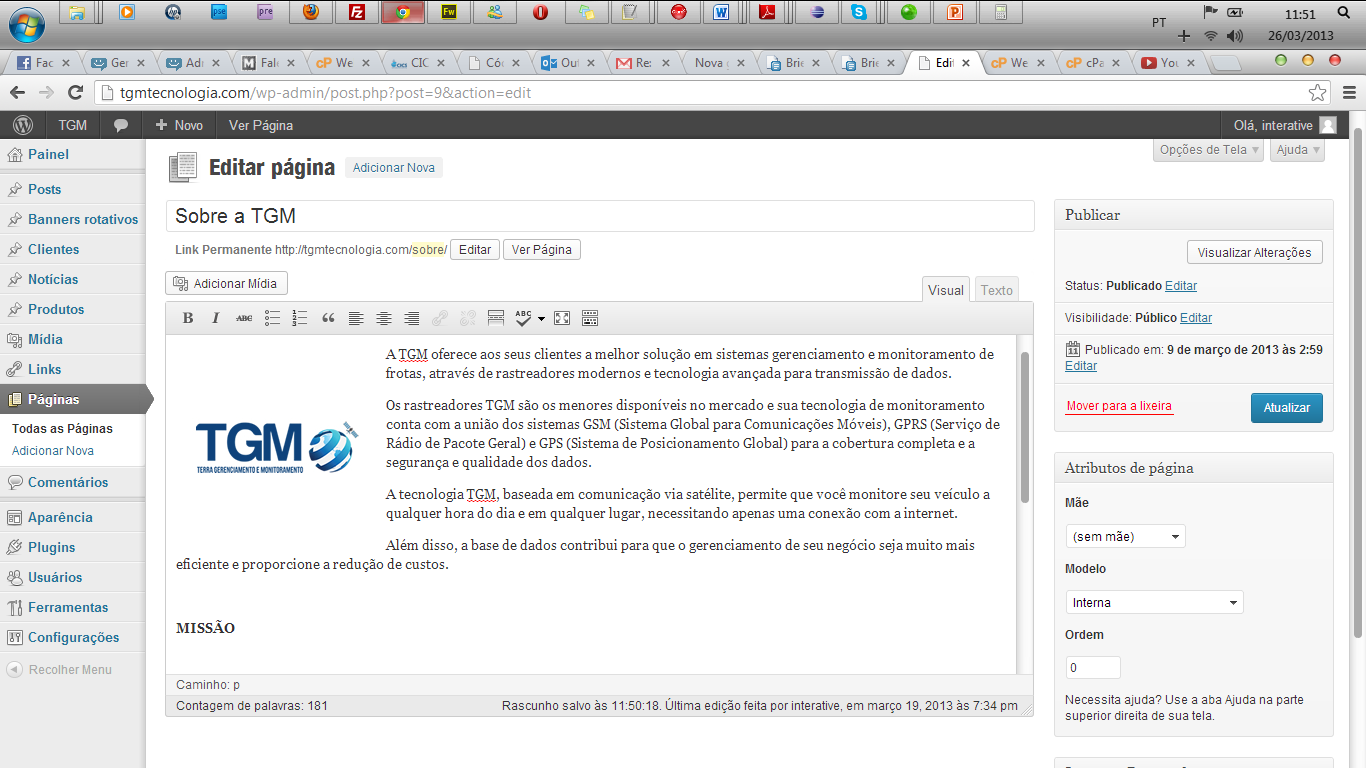
Task: Open spellchecker language dropdown arrow
Action: point(541,319)
